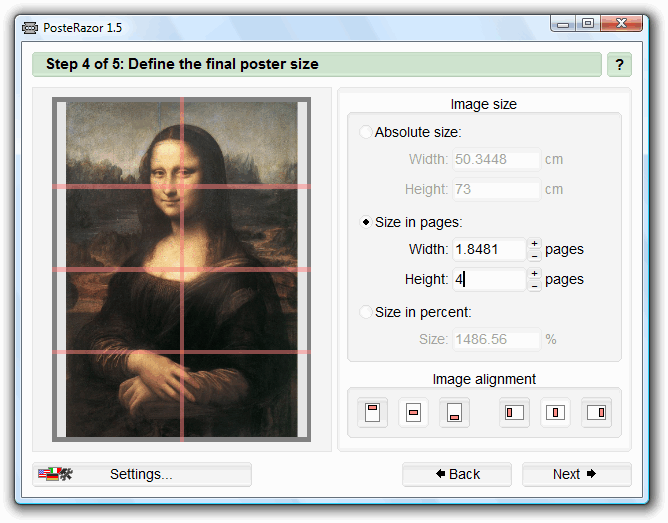Open the Settings dialog

[x=141, y=474]
